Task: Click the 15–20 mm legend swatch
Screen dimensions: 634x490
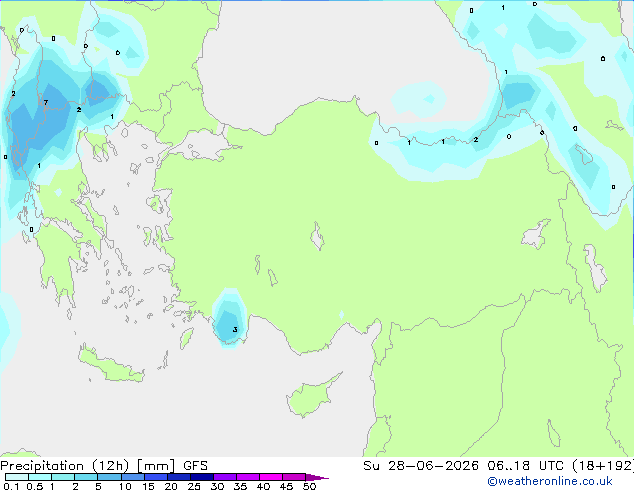Action: pyautogui.click(x=156, y=477)
